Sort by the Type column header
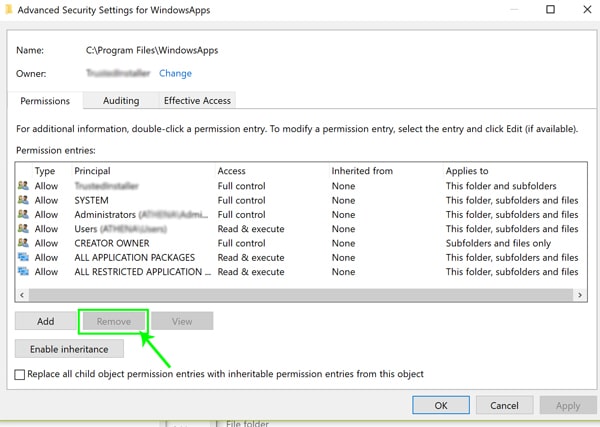The image size is (600, 427). tap(45, 171)
